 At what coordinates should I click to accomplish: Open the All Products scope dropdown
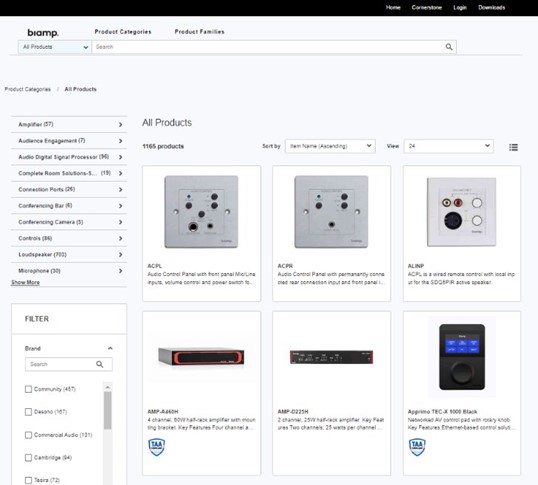55,47
